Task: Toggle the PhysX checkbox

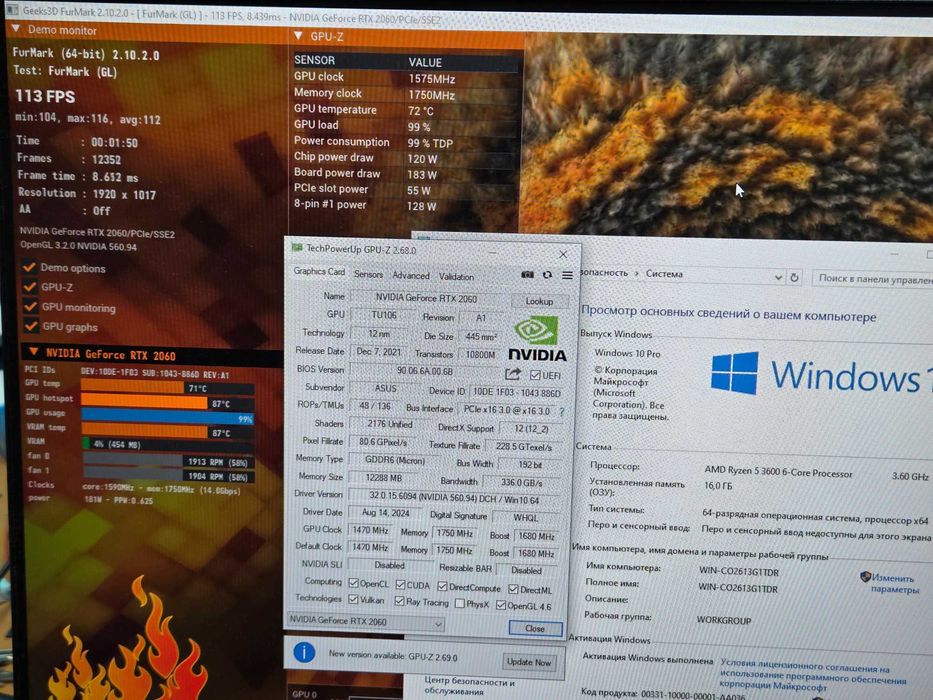Action: click(x=459, y=604)
